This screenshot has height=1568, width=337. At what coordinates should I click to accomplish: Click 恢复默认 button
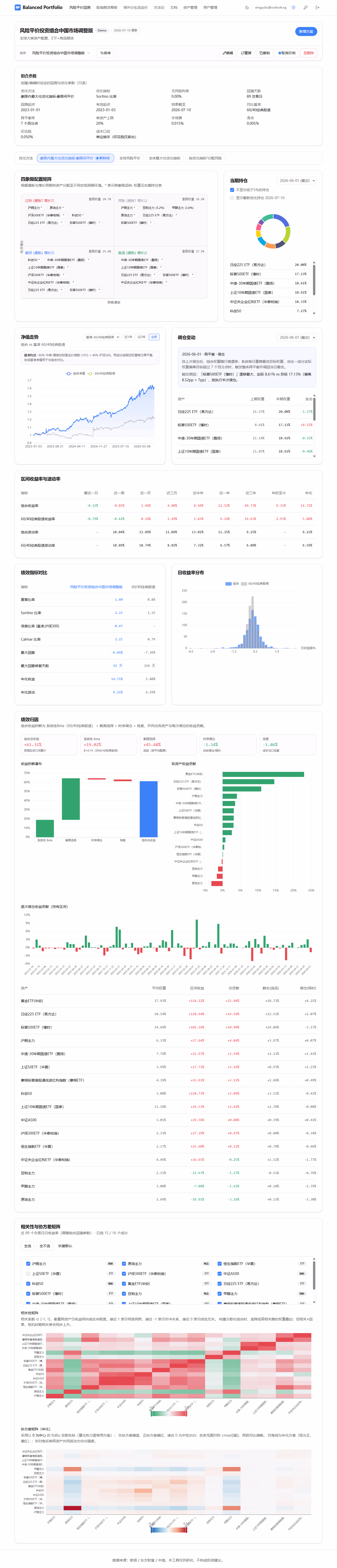point(65,1246)
